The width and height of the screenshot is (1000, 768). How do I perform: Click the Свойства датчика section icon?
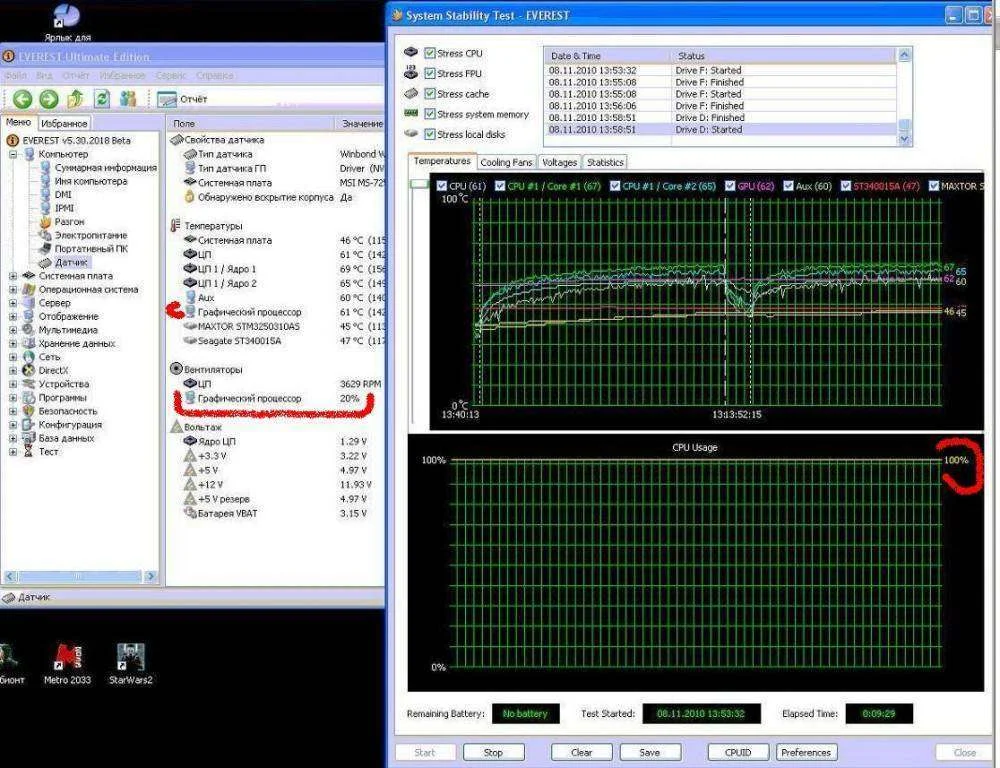176,139
